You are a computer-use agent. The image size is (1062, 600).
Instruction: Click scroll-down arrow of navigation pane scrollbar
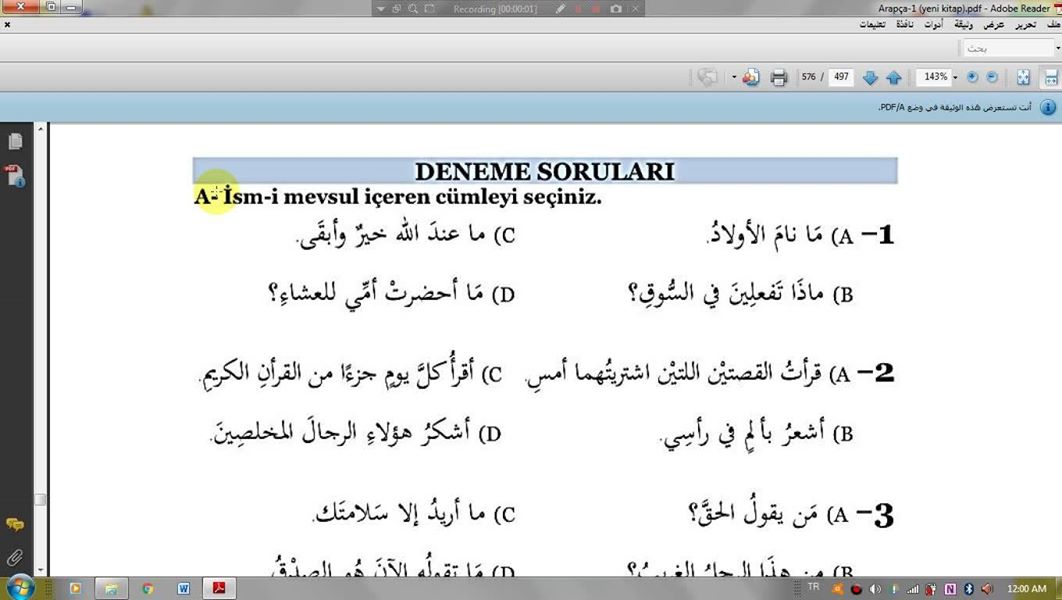[41, 570]
